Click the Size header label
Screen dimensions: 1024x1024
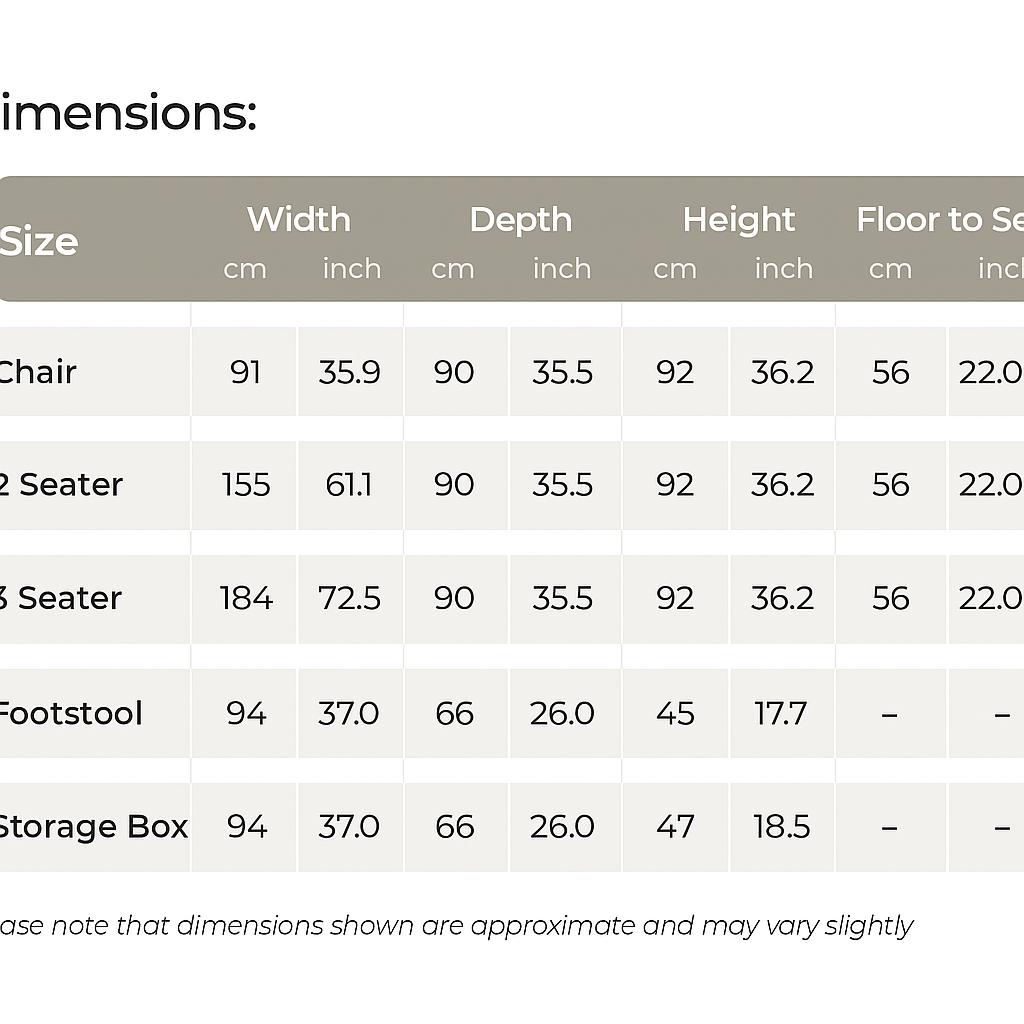pyautogui.click(x=38, y=242)
